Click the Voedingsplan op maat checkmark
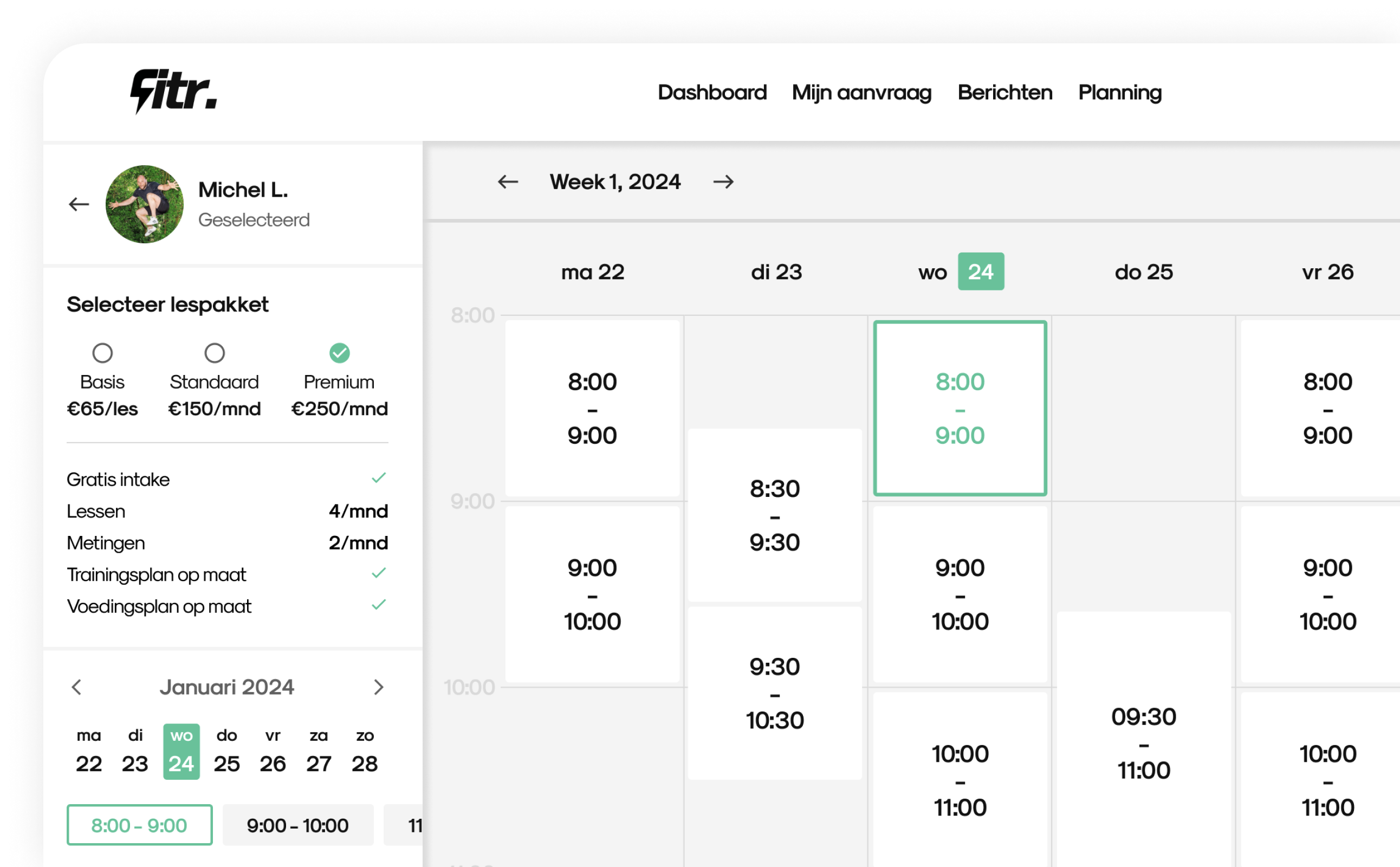Image resolution: width=1400 pixels, height=867 pixels. coord(379,604)
